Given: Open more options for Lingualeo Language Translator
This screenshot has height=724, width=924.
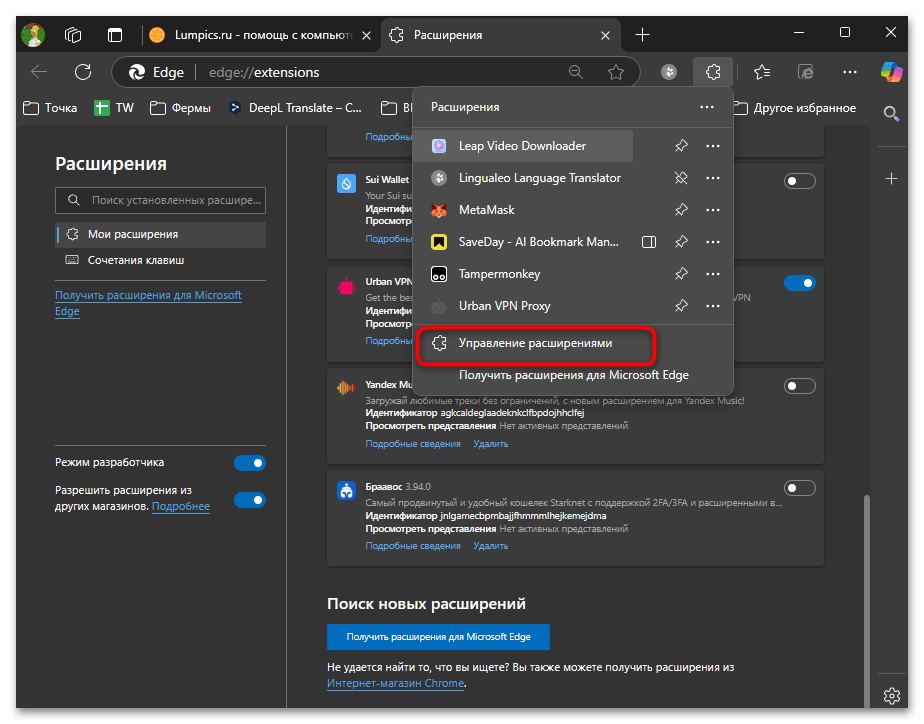Looking at the screenshot, I should click(713, 178).
